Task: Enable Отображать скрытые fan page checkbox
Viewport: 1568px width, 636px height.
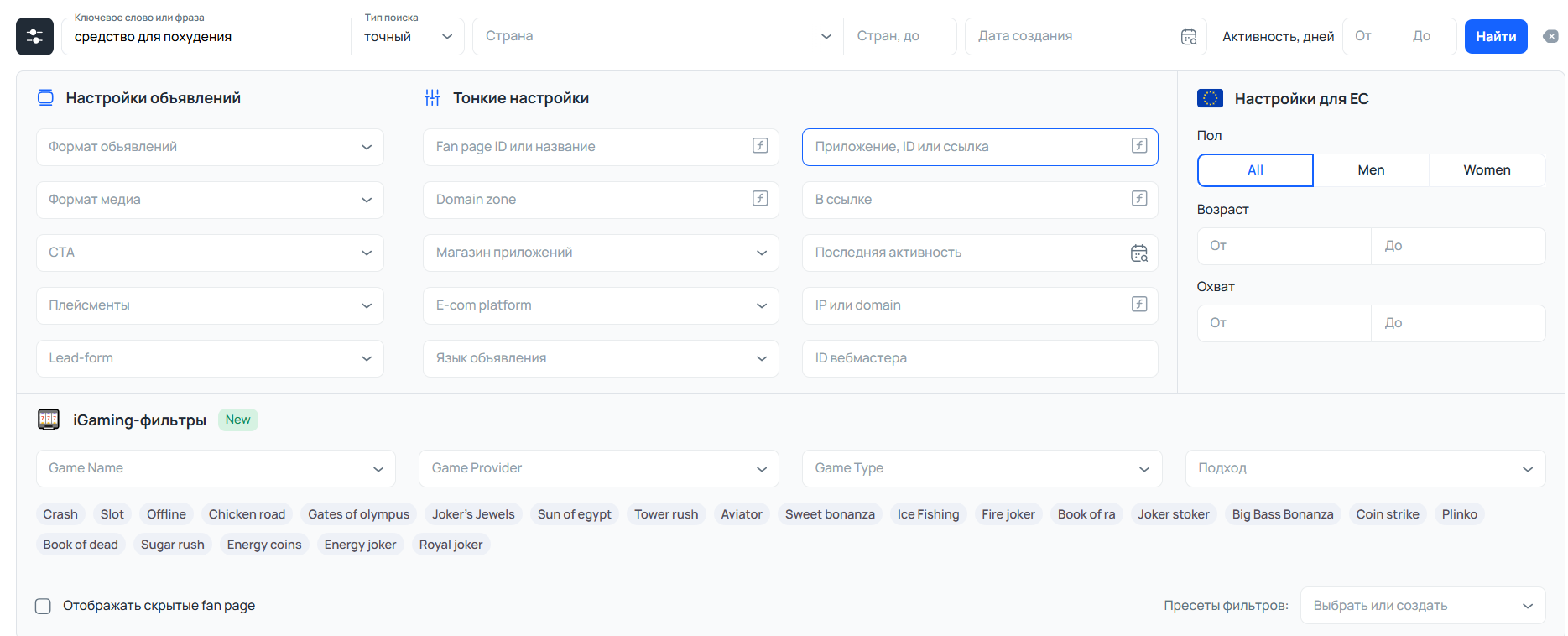Action: [43, 606]
